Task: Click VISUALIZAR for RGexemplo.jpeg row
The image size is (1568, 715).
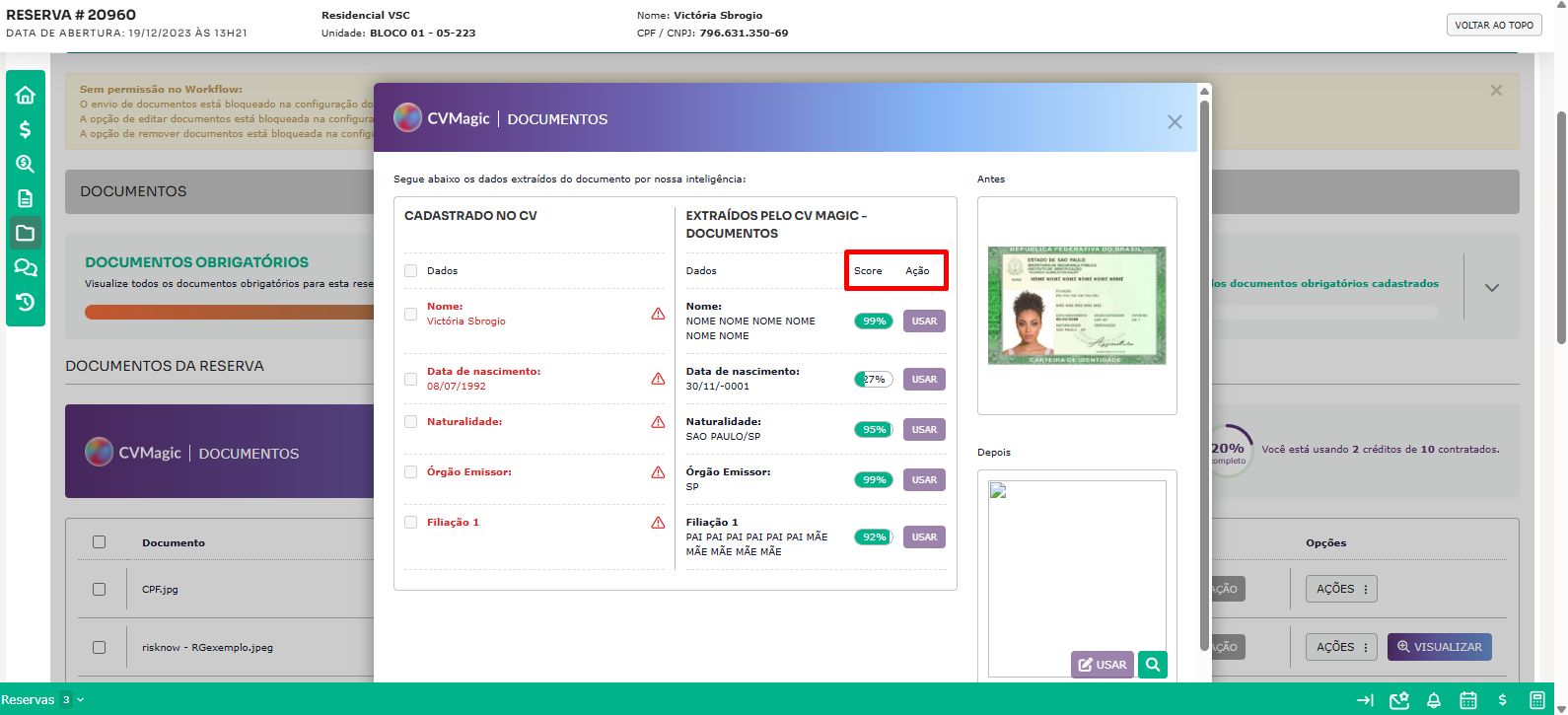Action: (1440, 647)
